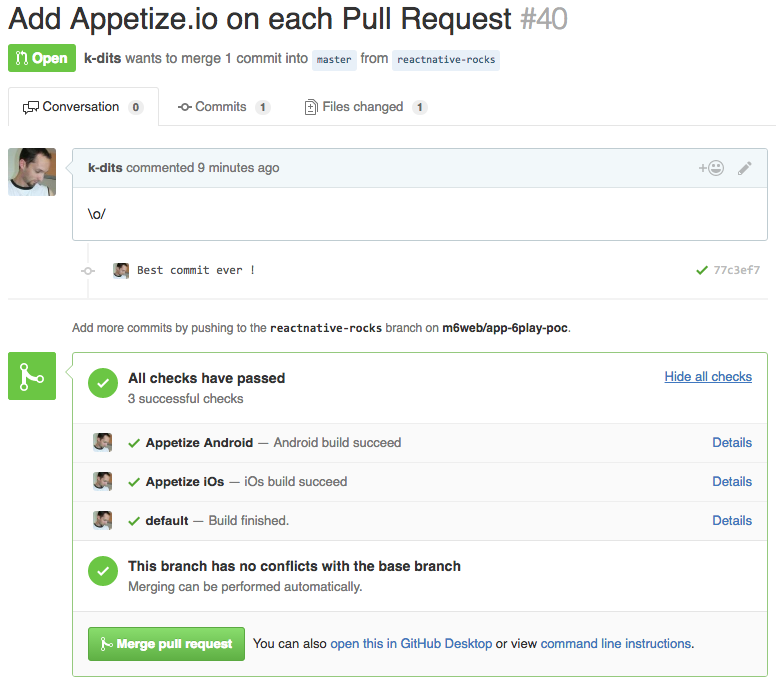Click the avatar in default check row
The width and height of the screenshot is (776, 684).
coord(102,521)
